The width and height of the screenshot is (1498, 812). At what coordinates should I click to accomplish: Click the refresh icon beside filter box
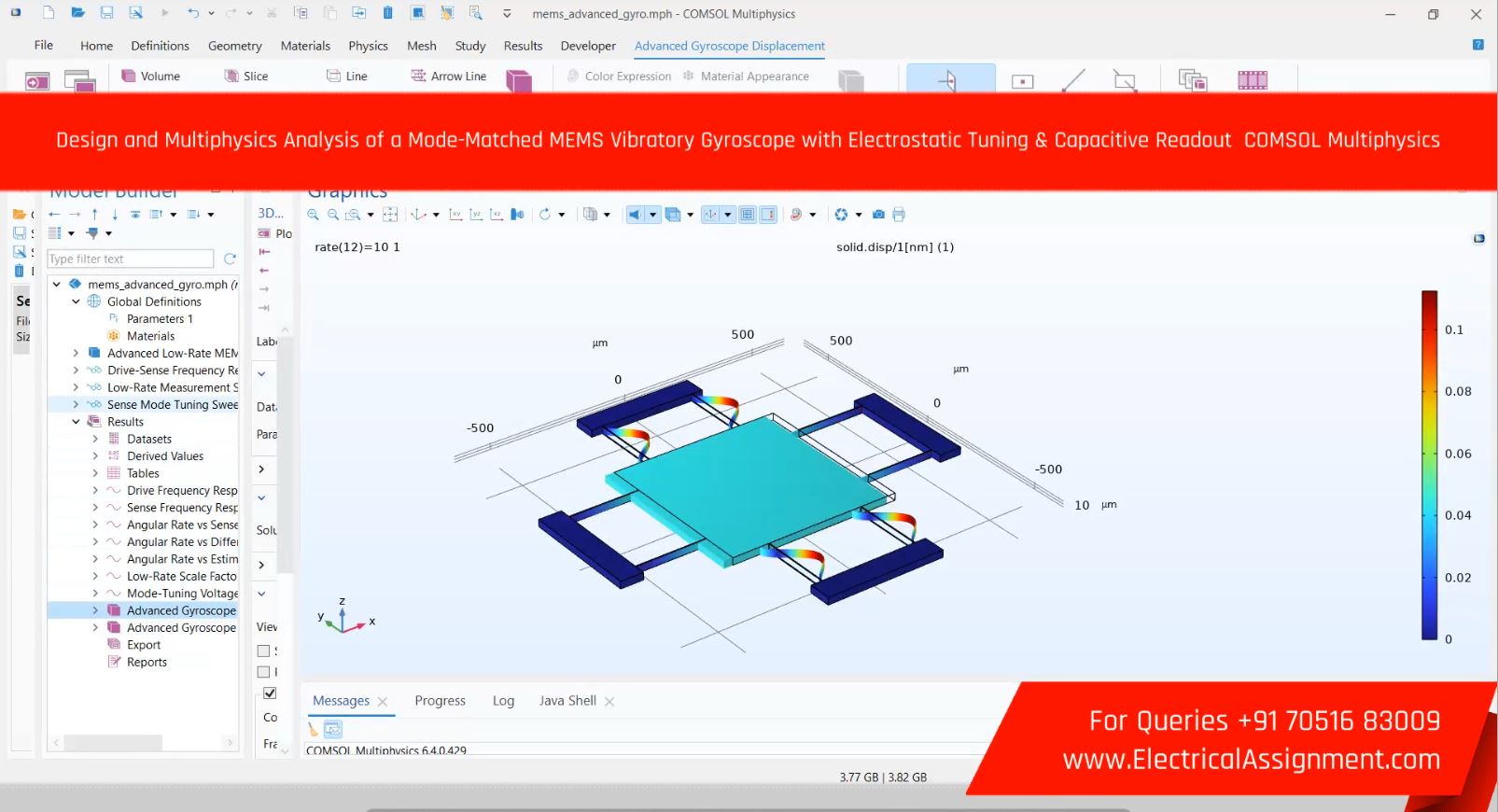pos(230,259)
